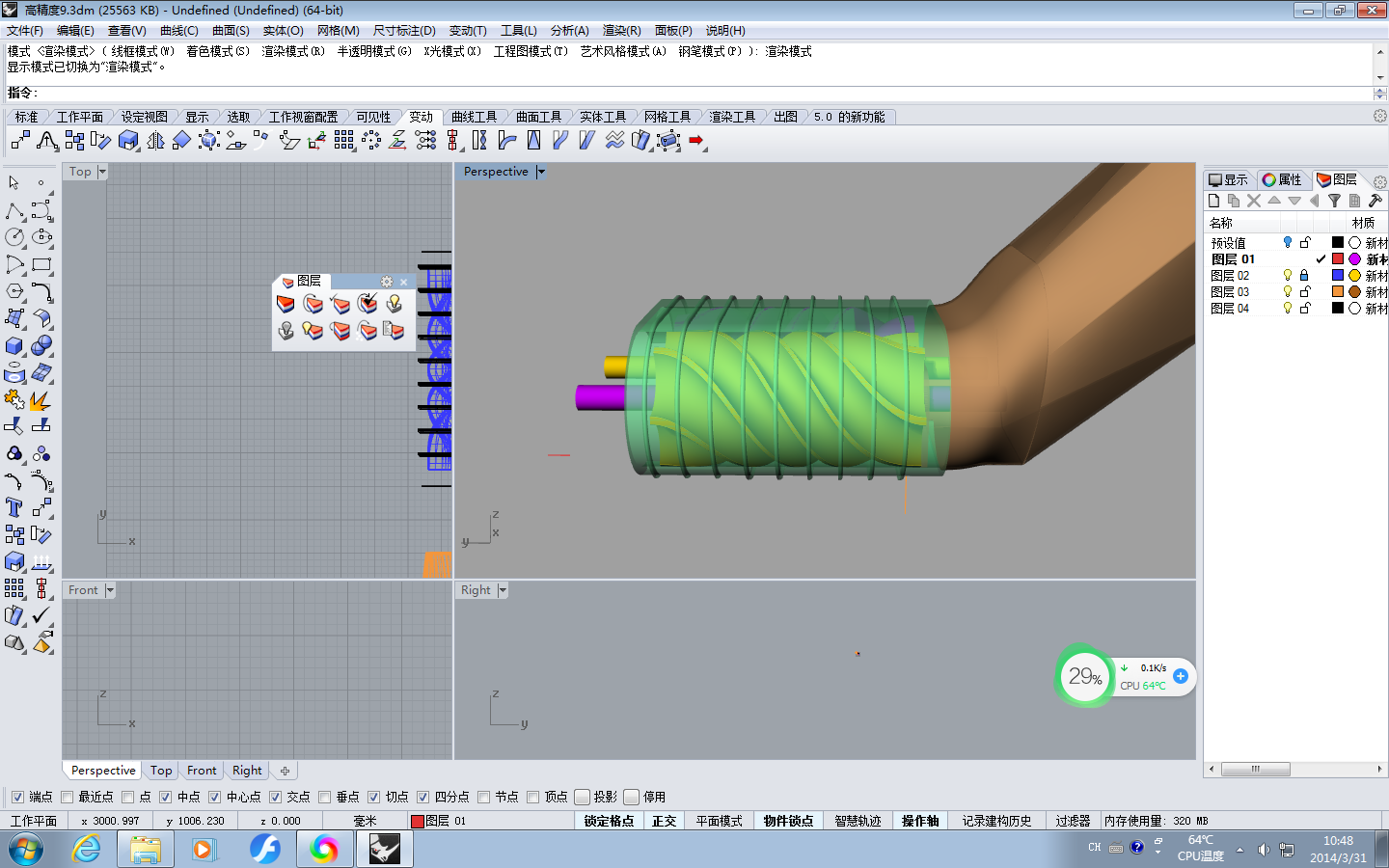
Task: Open the Perspective viewport title dropdown arrow
Action: [540, 172]
